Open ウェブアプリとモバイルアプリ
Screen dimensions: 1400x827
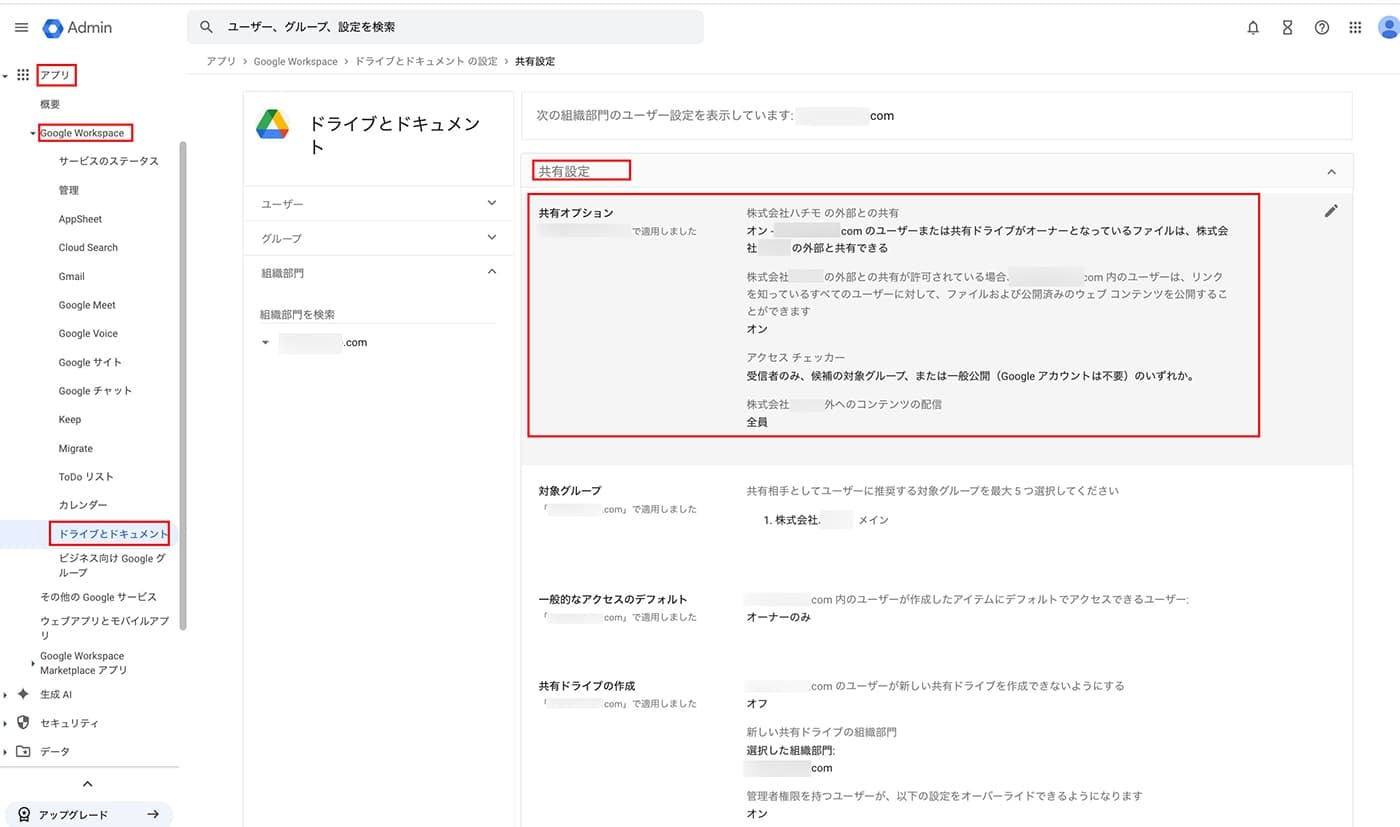[104, 628]
